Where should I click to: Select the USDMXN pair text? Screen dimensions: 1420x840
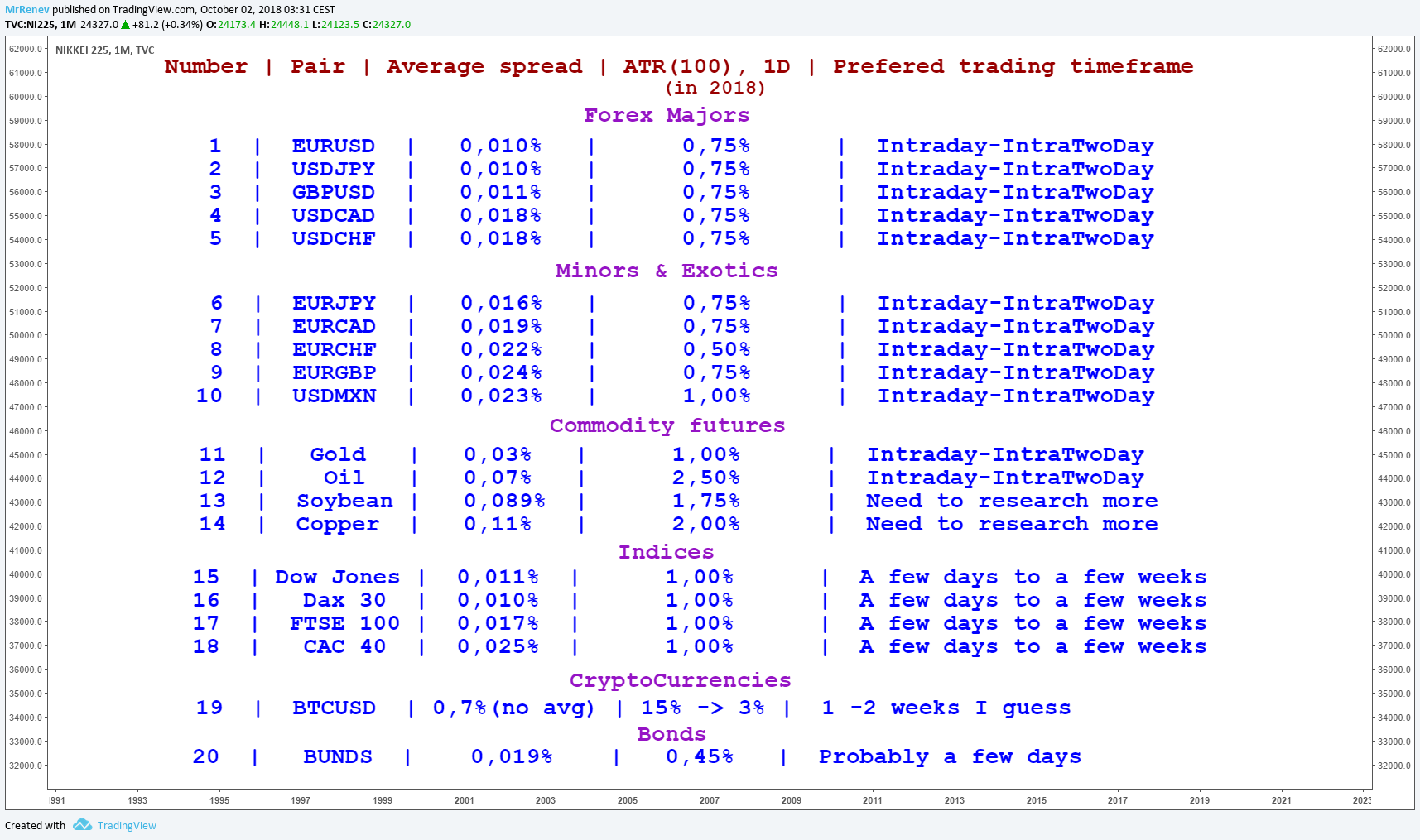(335, 396)
